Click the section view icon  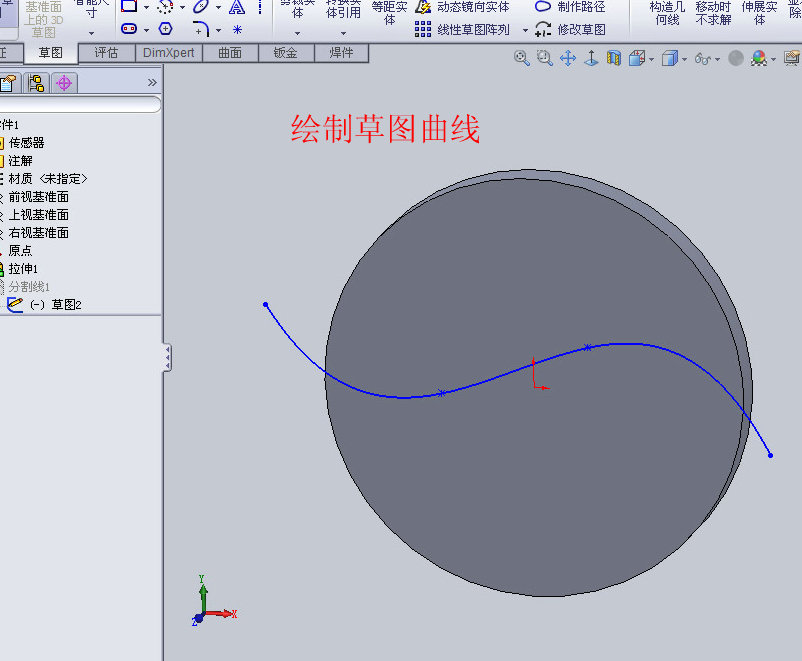614,58
